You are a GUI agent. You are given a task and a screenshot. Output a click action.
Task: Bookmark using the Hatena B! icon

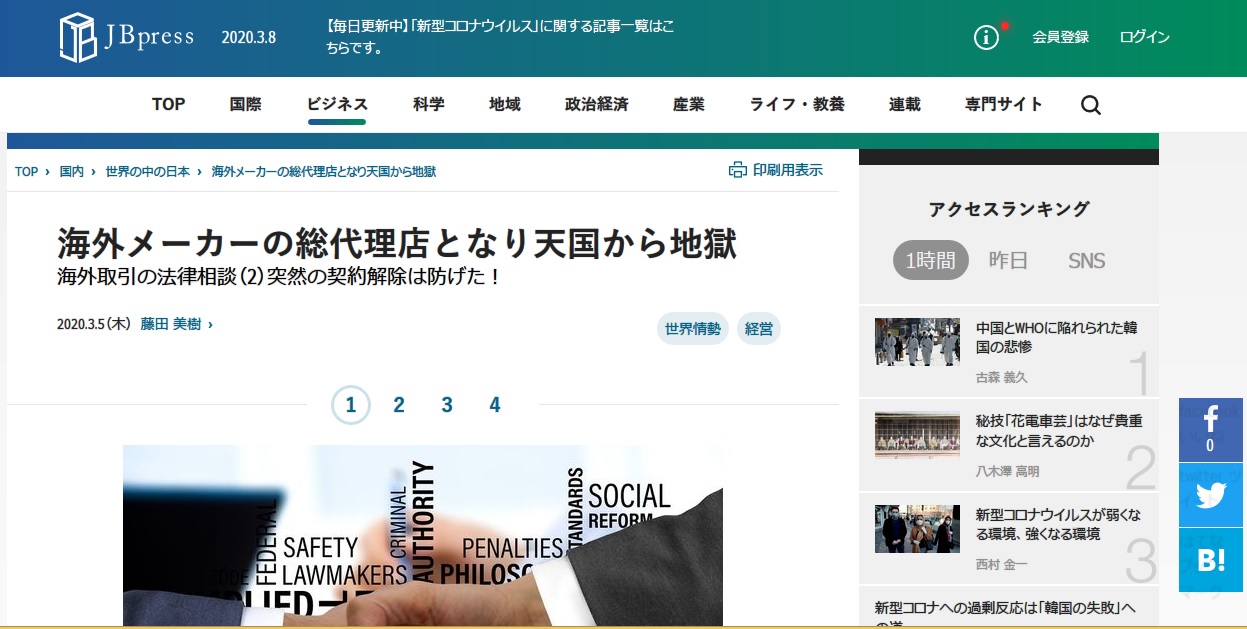click(1210, 559)
